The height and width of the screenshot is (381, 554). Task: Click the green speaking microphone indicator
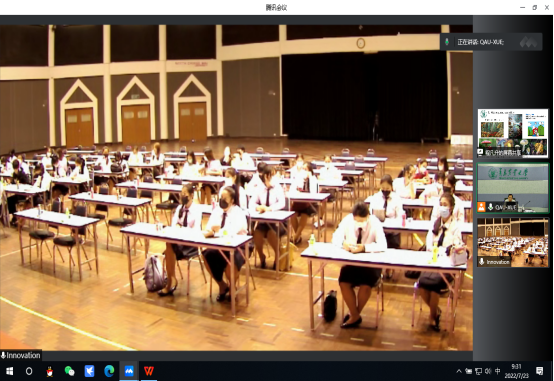tap(447, 42)
